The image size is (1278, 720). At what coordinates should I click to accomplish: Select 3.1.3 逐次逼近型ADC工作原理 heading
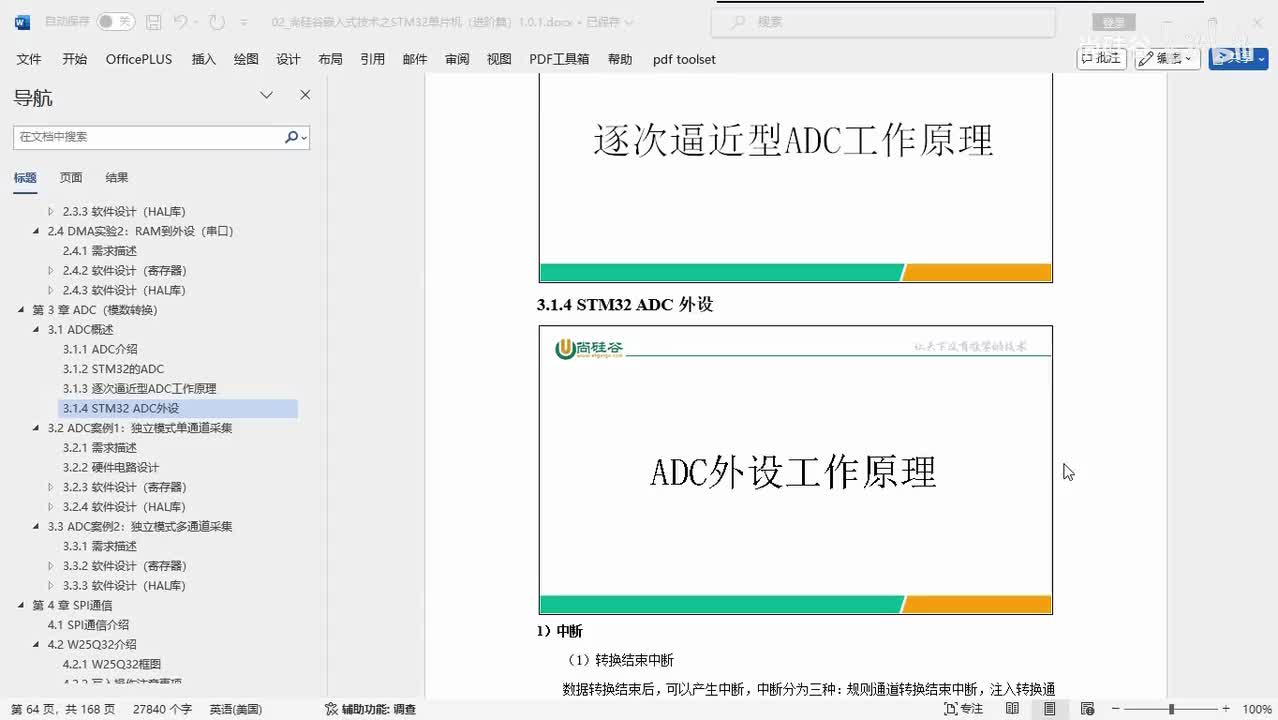click(x=139, y=388)
